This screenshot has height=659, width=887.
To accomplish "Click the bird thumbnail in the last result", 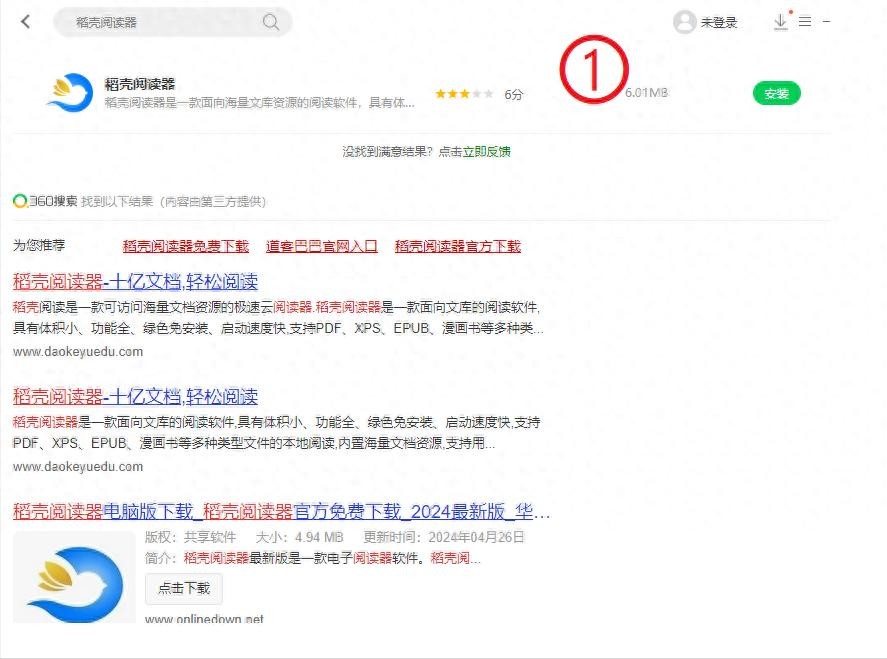I will (74, 580).
